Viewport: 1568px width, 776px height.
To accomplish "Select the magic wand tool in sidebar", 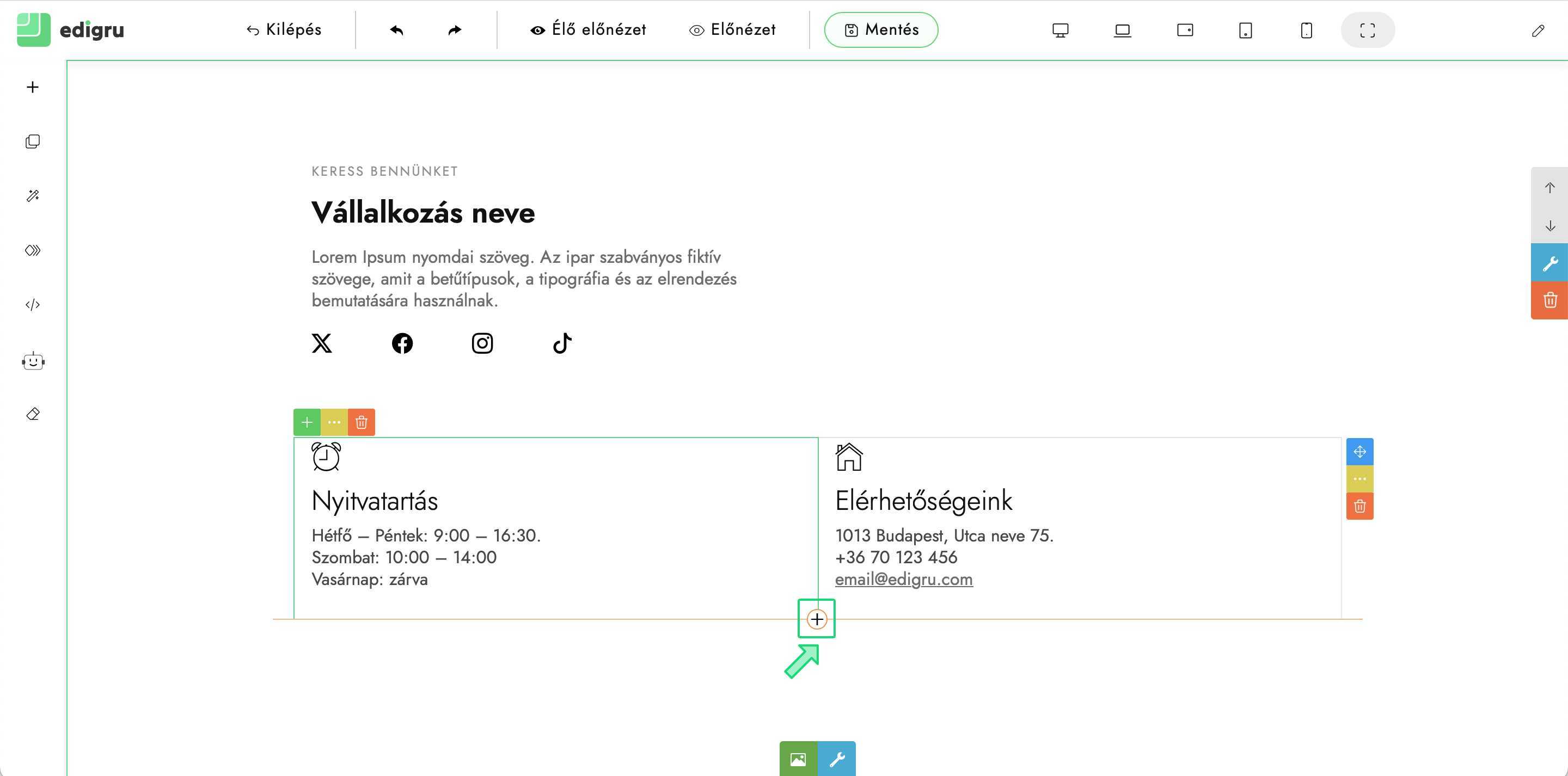I will click(x=33, y=196).
